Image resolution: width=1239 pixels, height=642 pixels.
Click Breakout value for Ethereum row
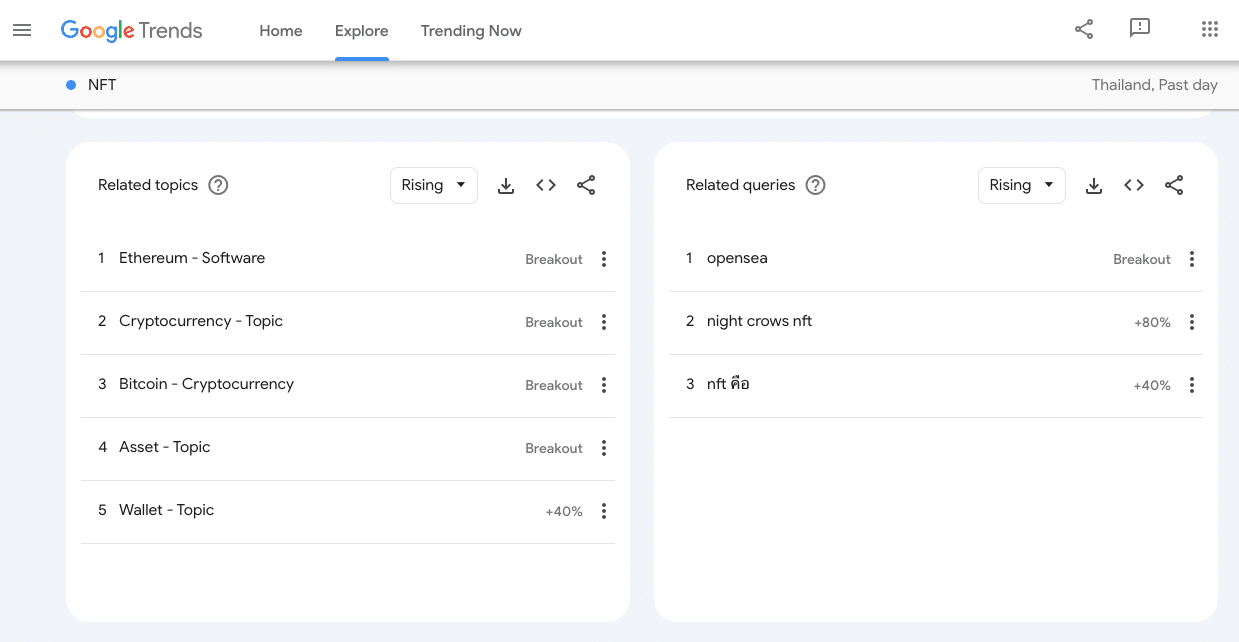[554, 259]
